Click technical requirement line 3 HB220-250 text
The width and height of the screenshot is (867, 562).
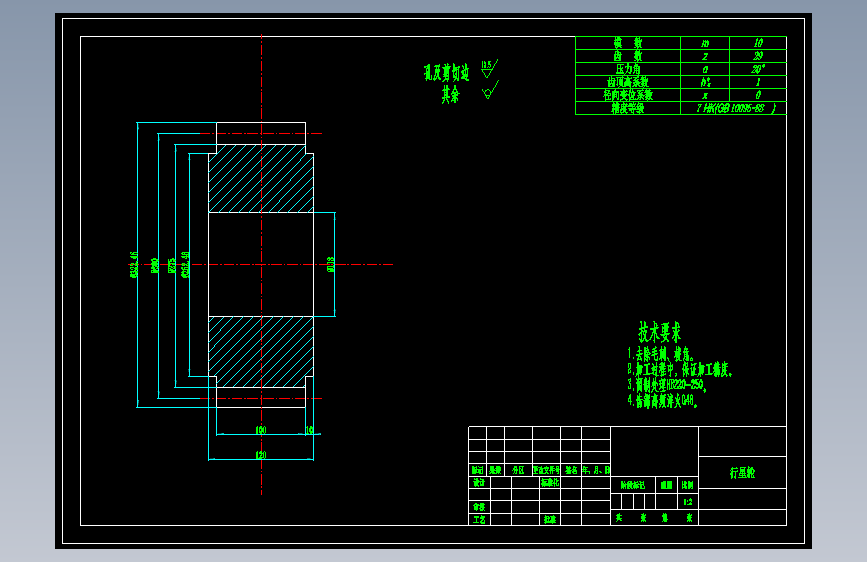click(x=667, y=384)
